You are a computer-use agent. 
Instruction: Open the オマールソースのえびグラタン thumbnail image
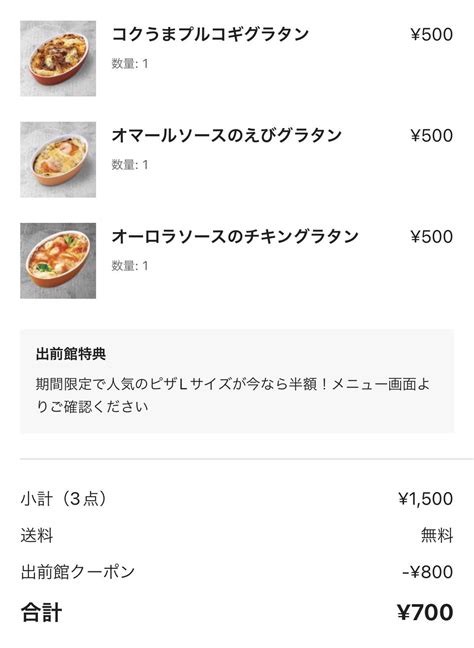58,160
